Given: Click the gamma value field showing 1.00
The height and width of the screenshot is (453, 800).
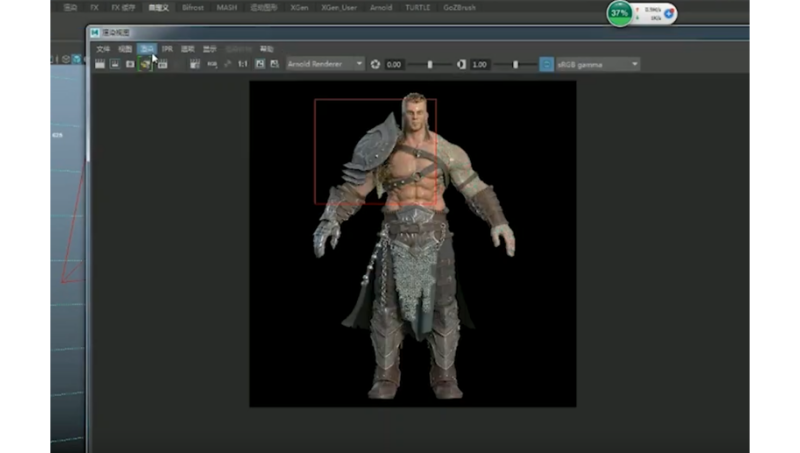Looking at the screenshot, I should coord(481,64).
